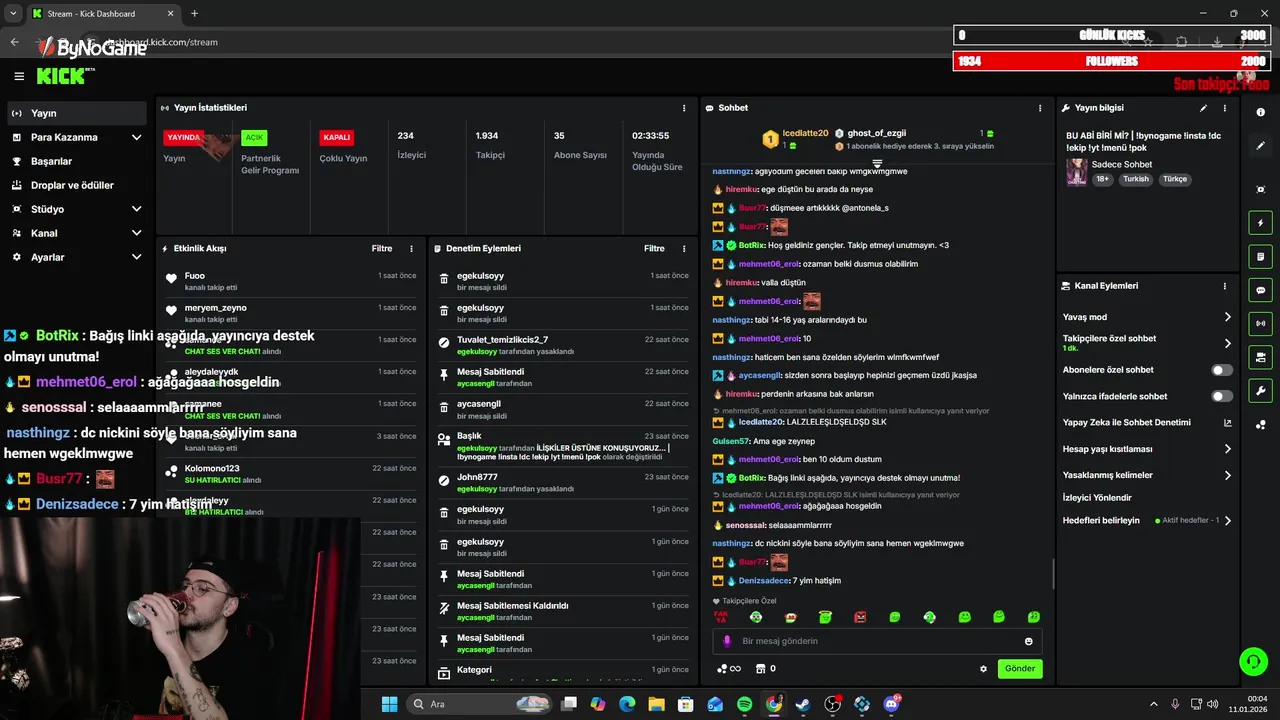Open Droplar ve ödüller in the sidebar

(76, 185)
